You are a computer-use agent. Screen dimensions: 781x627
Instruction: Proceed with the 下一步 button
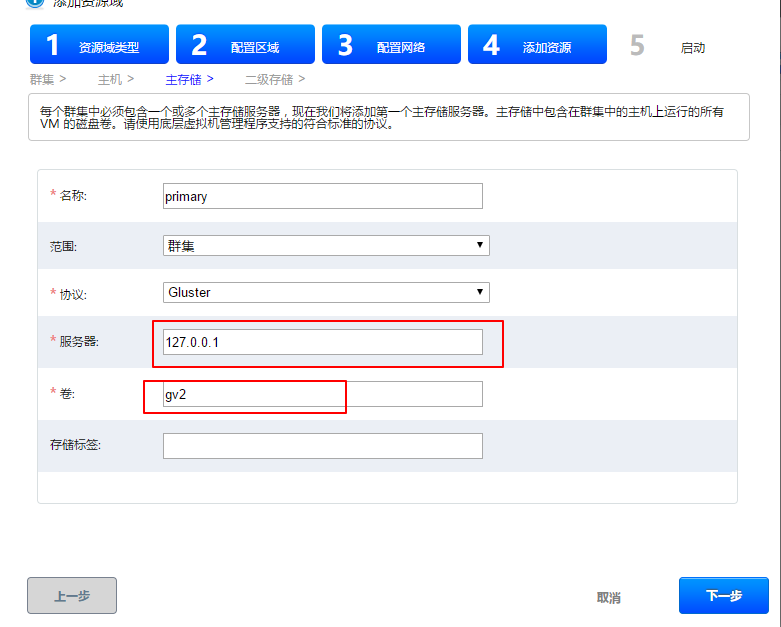tap(723, 596)
